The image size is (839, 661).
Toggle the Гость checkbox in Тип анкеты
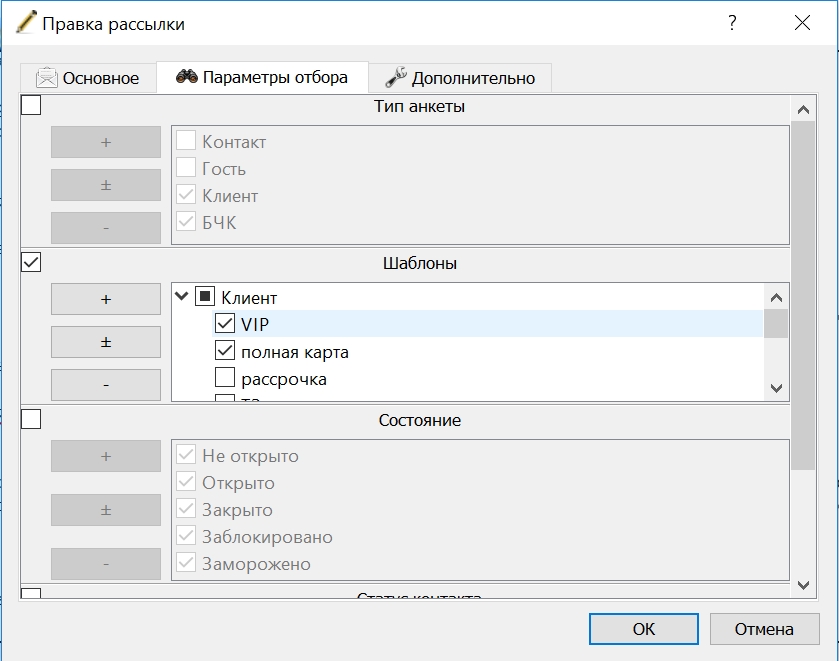[186, 167]
